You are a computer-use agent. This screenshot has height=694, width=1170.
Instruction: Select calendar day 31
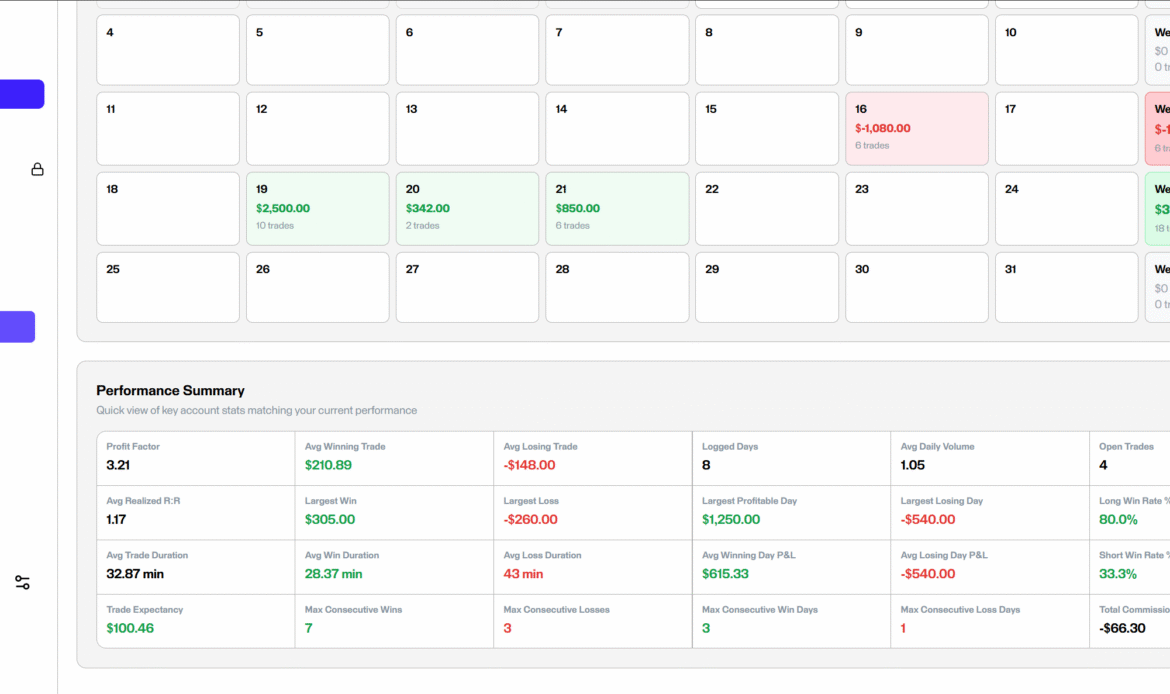coord(1066,287)
